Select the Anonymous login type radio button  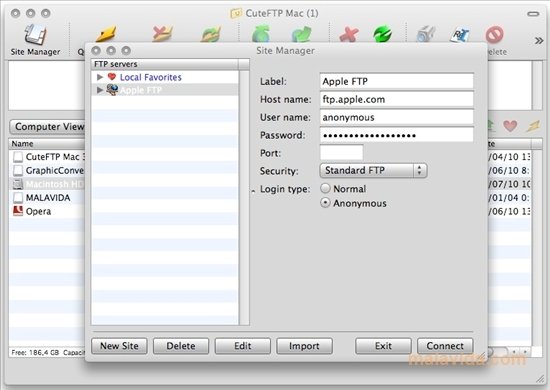326,203
